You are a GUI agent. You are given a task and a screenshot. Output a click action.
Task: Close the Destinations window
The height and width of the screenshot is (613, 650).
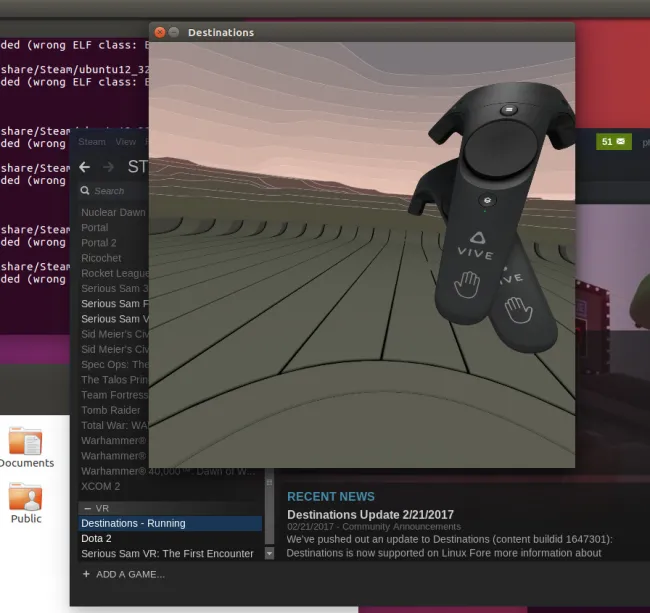point(160,32)
